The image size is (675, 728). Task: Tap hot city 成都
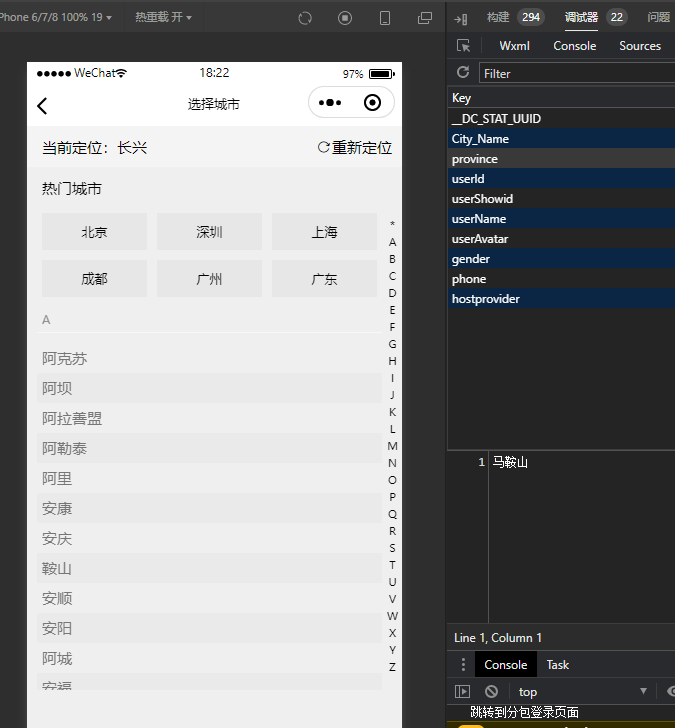coord(94,279)
